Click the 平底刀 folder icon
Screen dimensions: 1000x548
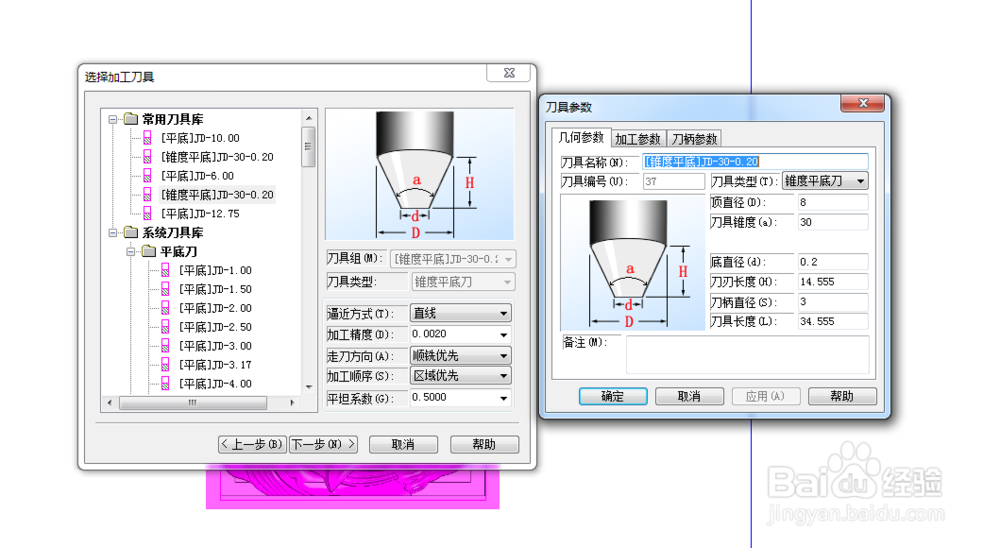[149, 251]
